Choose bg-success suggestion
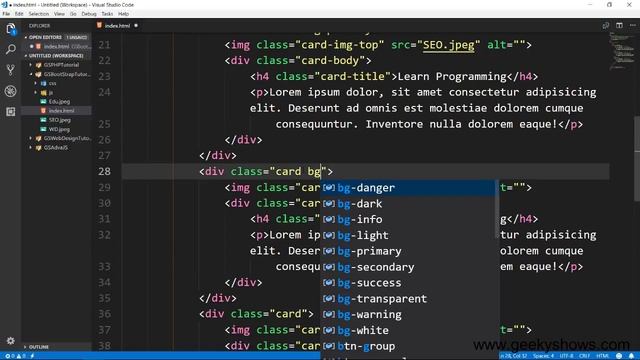This screenshot has width=640, height=360. pyautogui.click(x=408, y=283)
